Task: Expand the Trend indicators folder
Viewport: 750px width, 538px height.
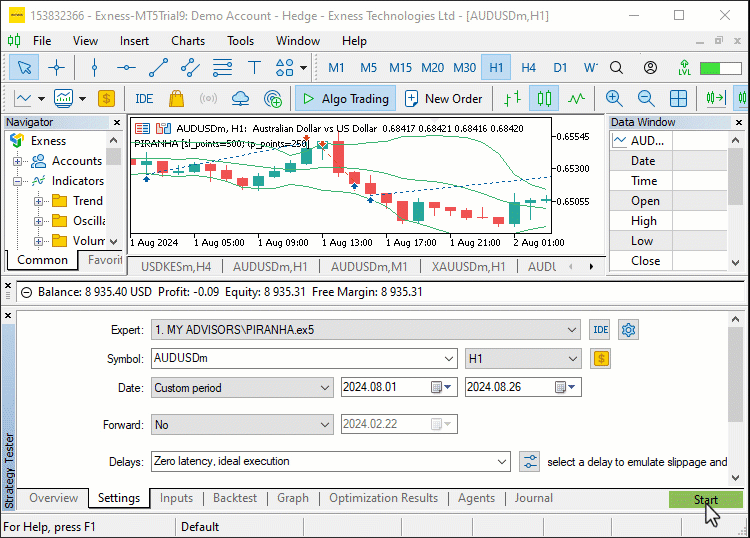Action: pos(38,201)
